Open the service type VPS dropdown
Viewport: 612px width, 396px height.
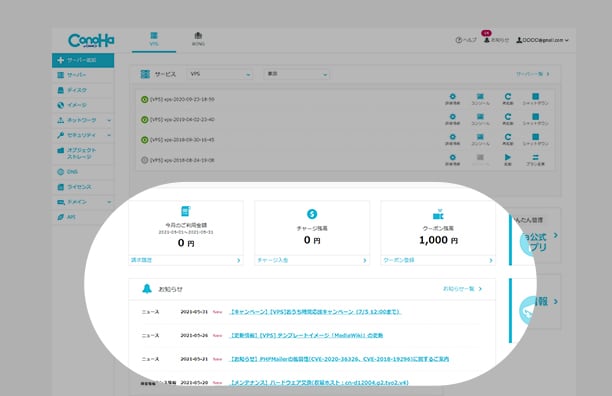220,74
